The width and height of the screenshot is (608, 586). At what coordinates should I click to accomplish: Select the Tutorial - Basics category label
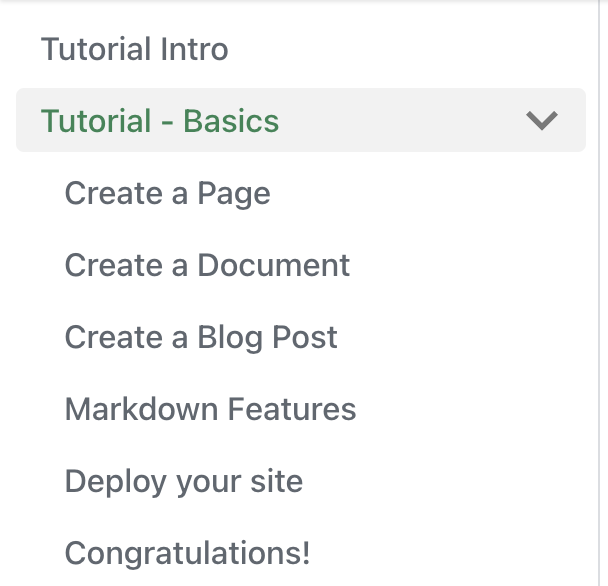[160, 121]
